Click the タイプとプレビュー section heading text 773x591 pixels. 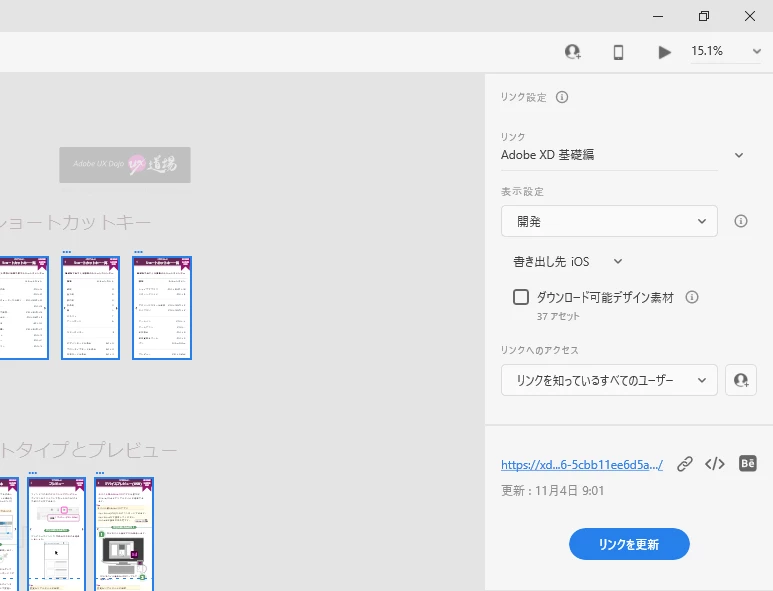[89, 450]
